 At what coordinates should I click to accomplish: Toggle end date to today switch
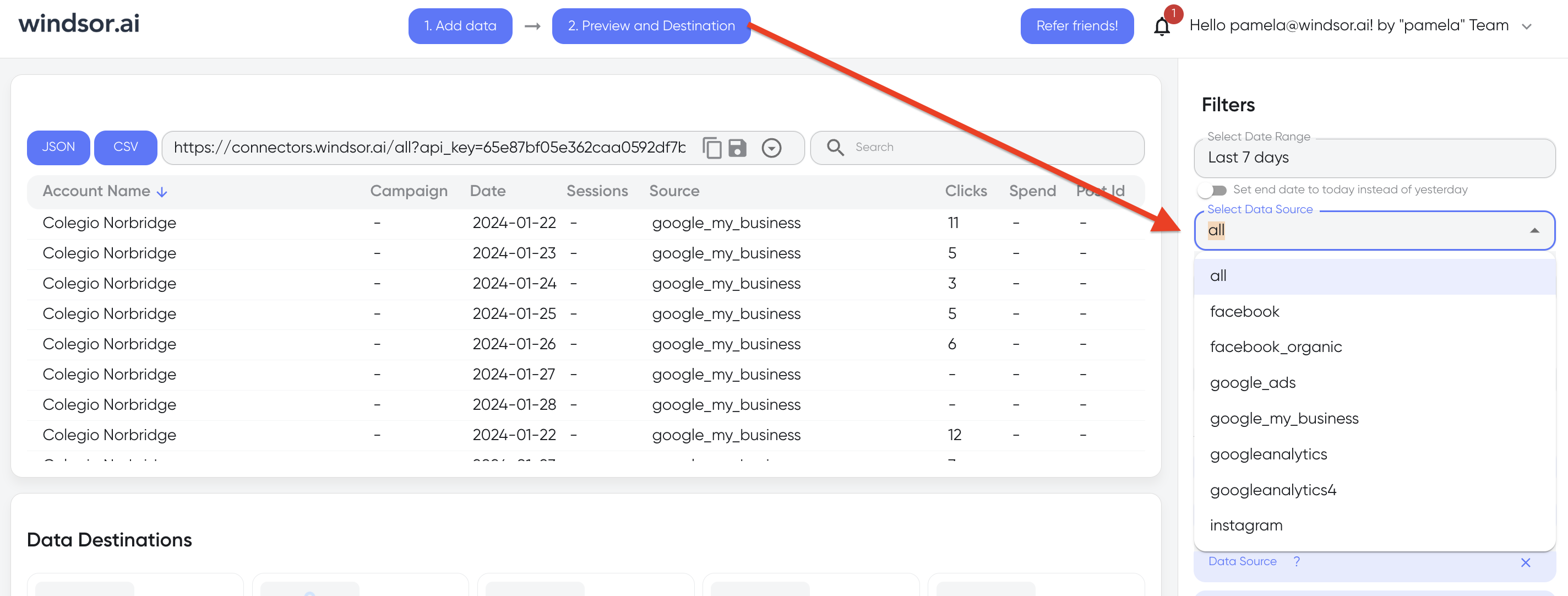(x=1212, y=191)
